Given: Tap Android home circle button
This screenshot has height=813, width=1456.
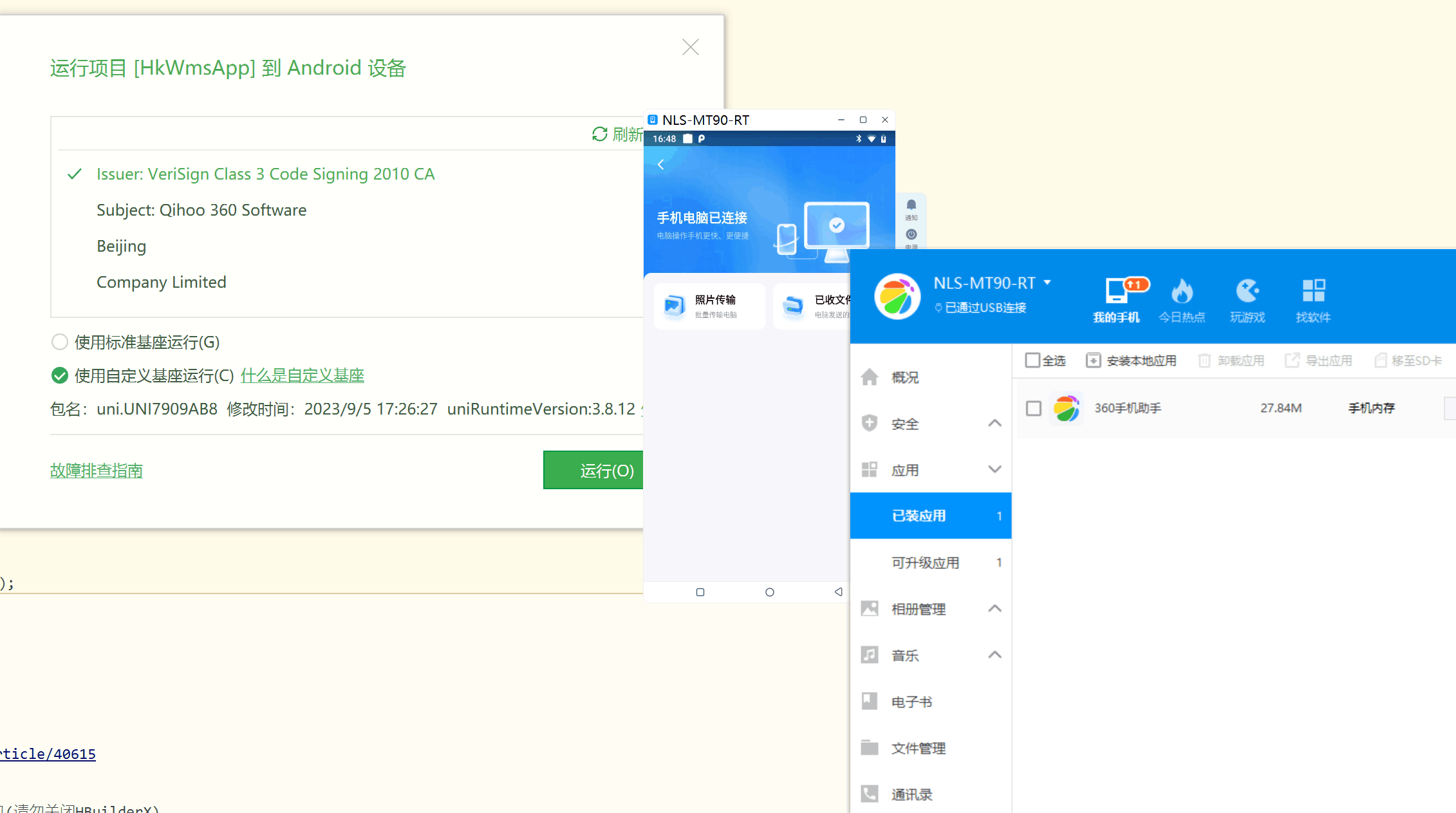Looking at the screenshot, I should pos(769,592).
